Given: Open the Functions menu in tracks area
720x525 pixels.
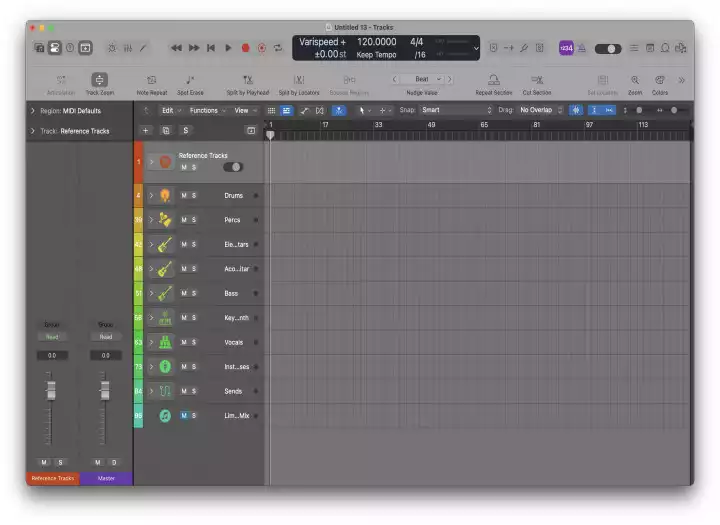Looking at the screenshot, I should 208,110.
